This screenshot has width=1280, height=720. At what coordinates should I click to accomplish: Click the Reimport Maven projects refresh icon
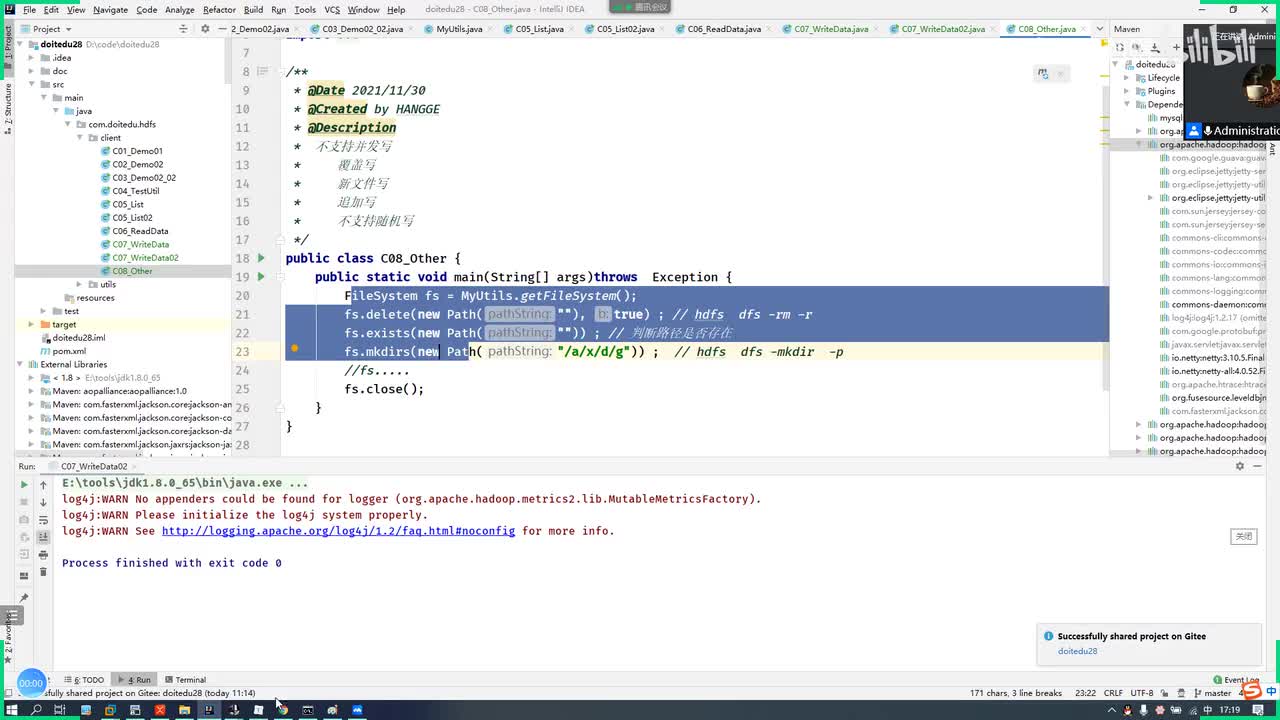(x=1120, y=48)
